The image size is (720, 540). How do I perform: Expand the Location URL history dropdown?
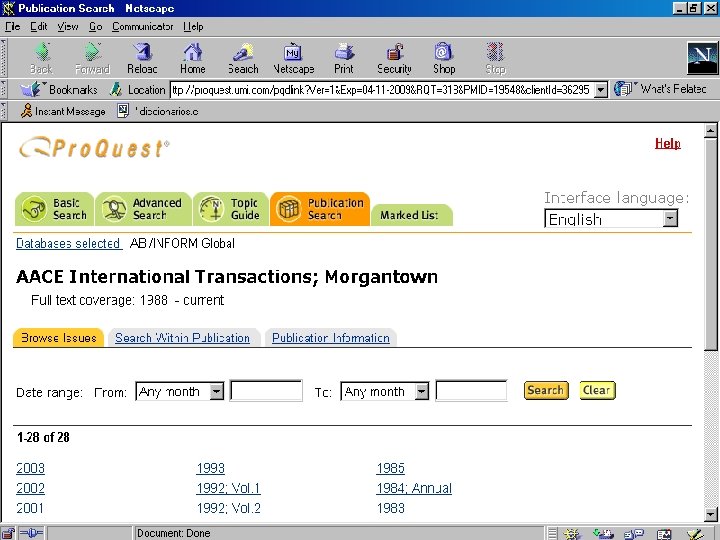[x=601, y=90]
